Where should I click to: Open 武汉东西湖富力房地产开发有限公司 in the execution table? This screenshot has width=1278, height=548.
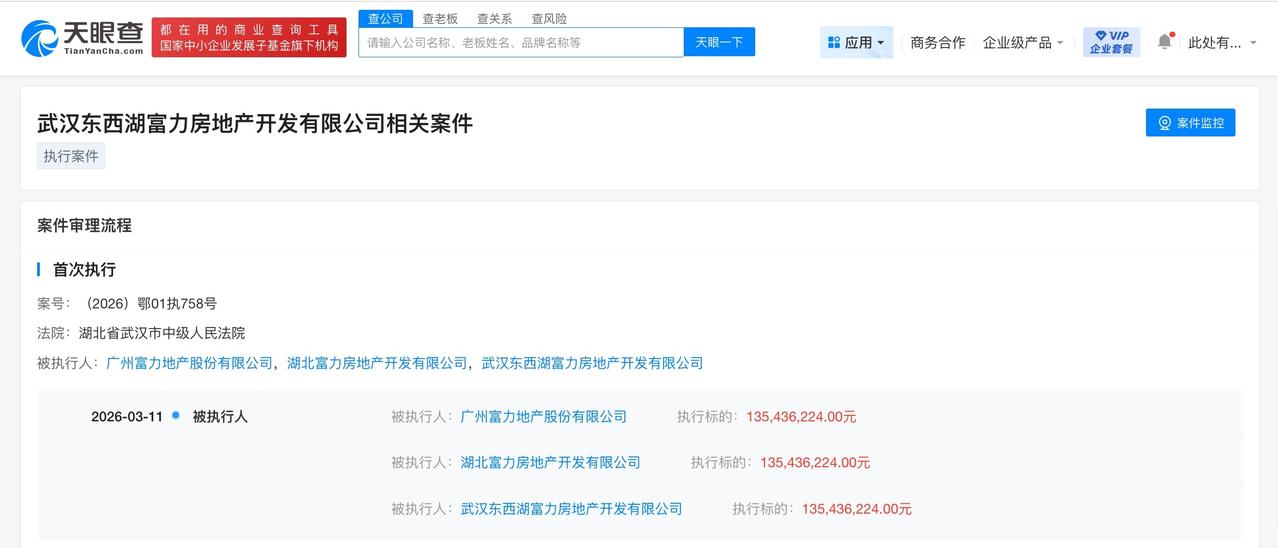pos(571,508)
